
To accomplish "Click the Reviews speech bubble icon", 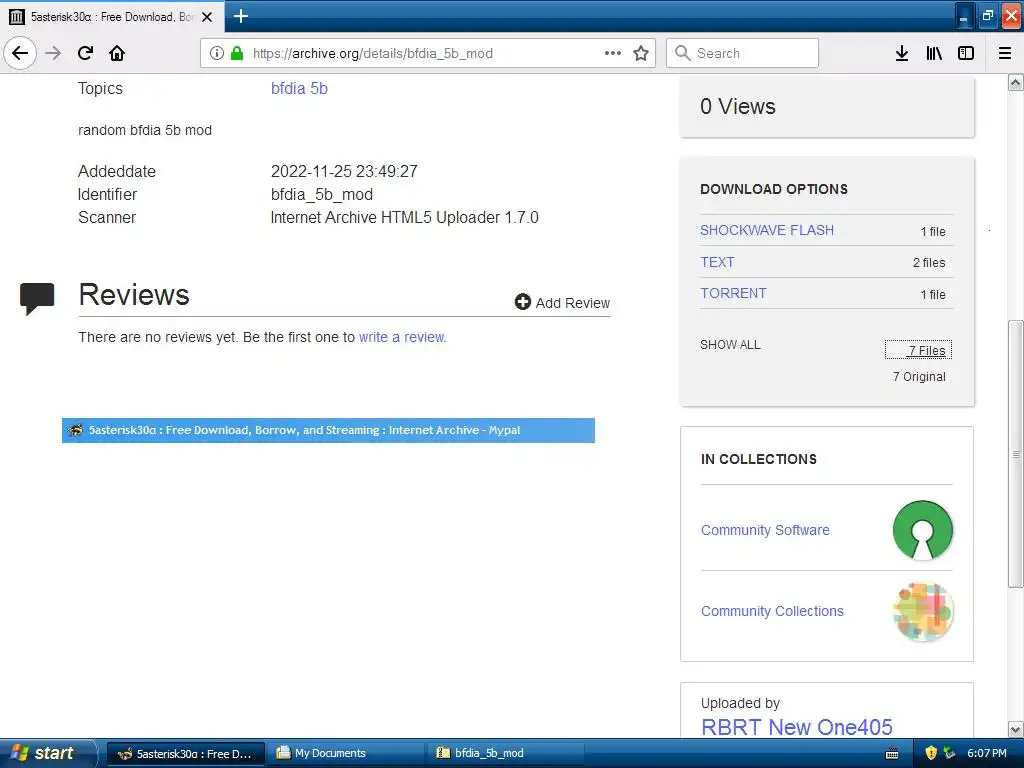I will [x=37, y=298].
